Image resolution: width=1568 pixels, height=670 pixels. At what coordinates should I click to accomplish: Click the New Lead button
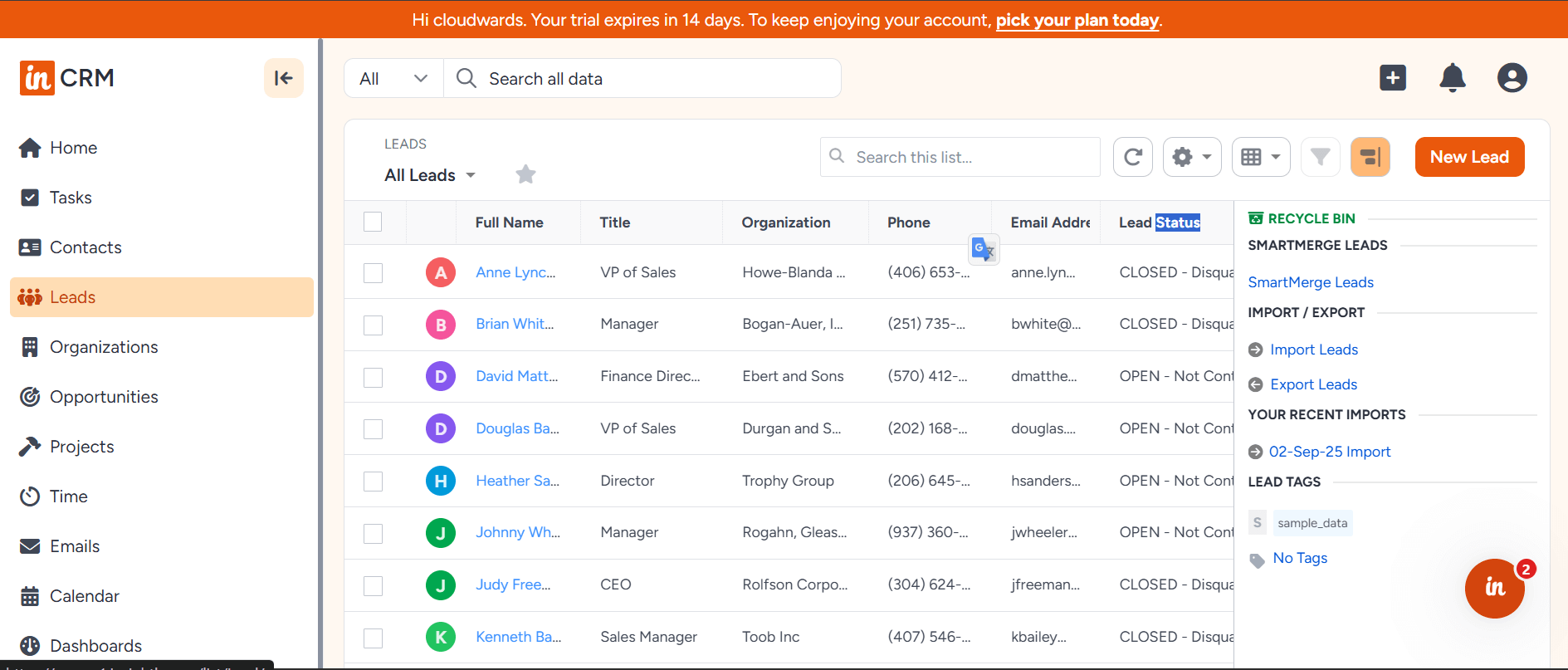click(x=1468, y=157)
